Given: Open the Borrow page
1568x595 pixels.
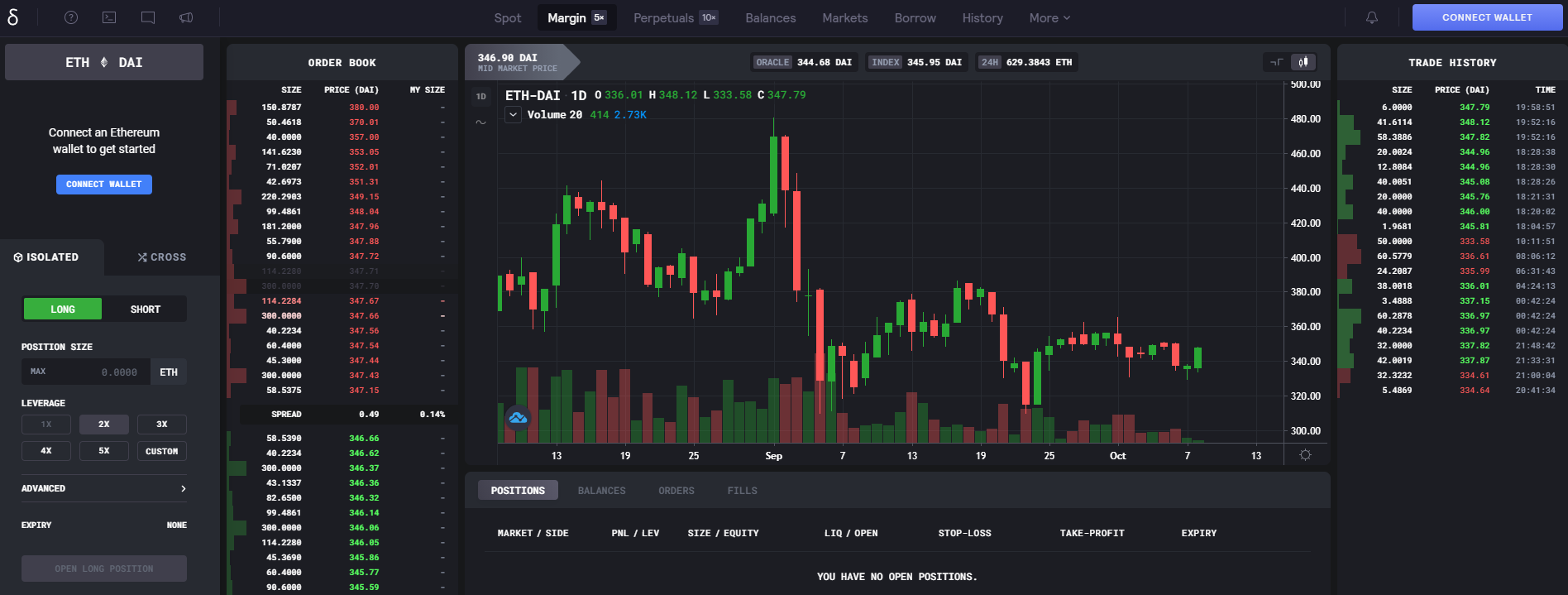Looking at the screenshot, I should click(x=915, y=17).
